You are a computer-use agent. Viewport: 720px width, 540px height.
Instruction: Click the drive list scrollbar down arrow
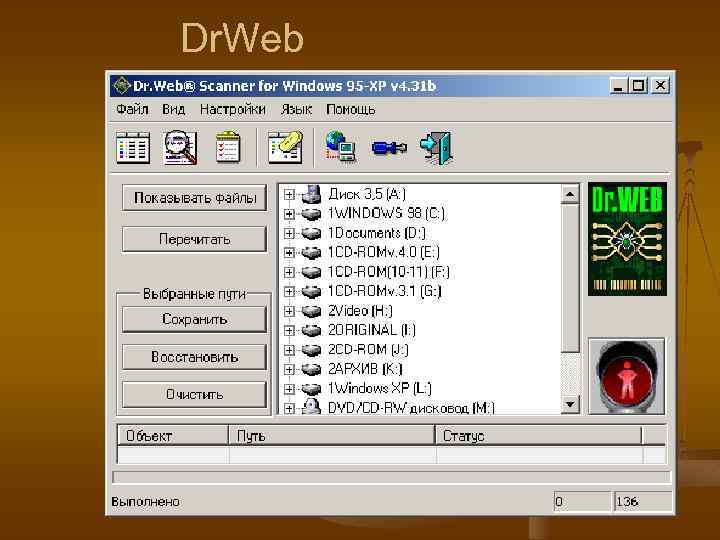click(570, 404)
